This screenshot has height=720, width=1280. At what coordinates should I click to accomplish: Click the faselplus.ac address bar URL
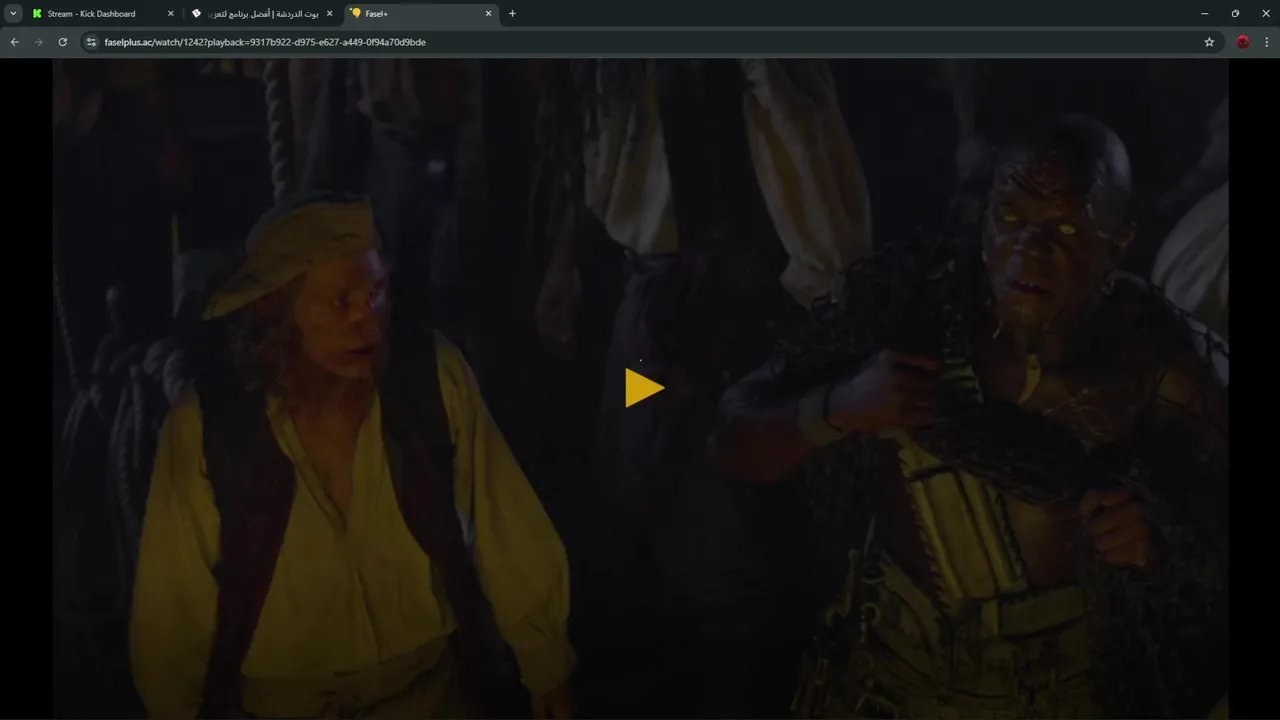(x=265, y=42)
